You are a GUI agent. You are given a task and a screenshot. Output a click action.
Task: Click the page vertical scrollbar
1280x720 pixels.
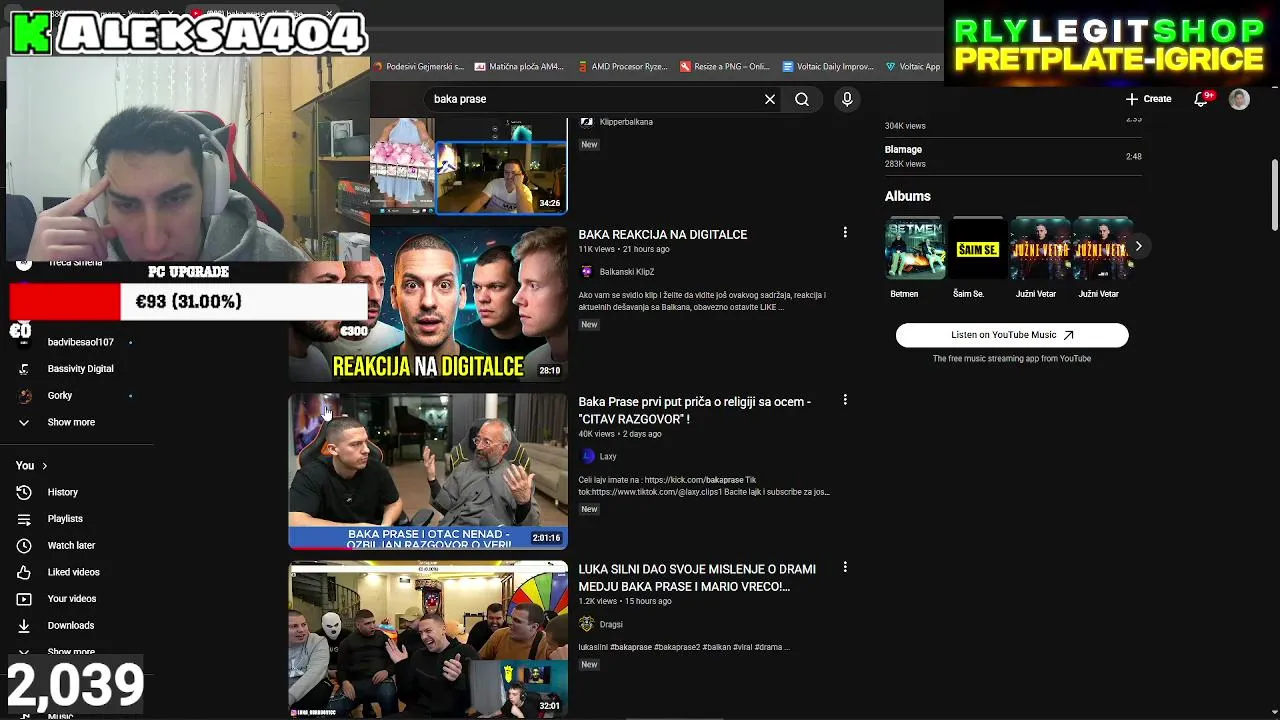(1274, 195)
